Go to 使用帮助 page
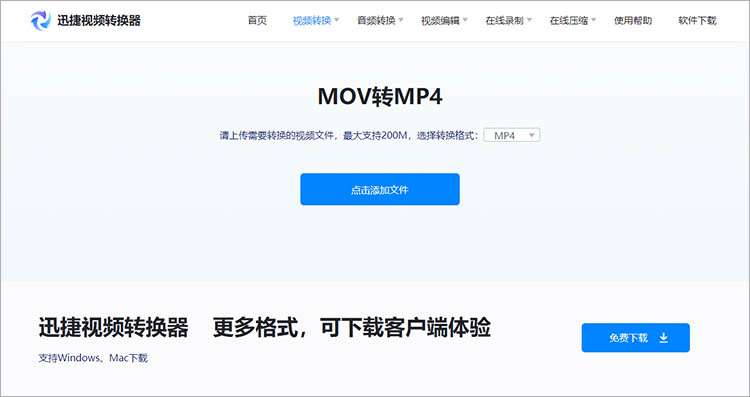The height and width of the screenshot is (397, 750). click(633, 21)
